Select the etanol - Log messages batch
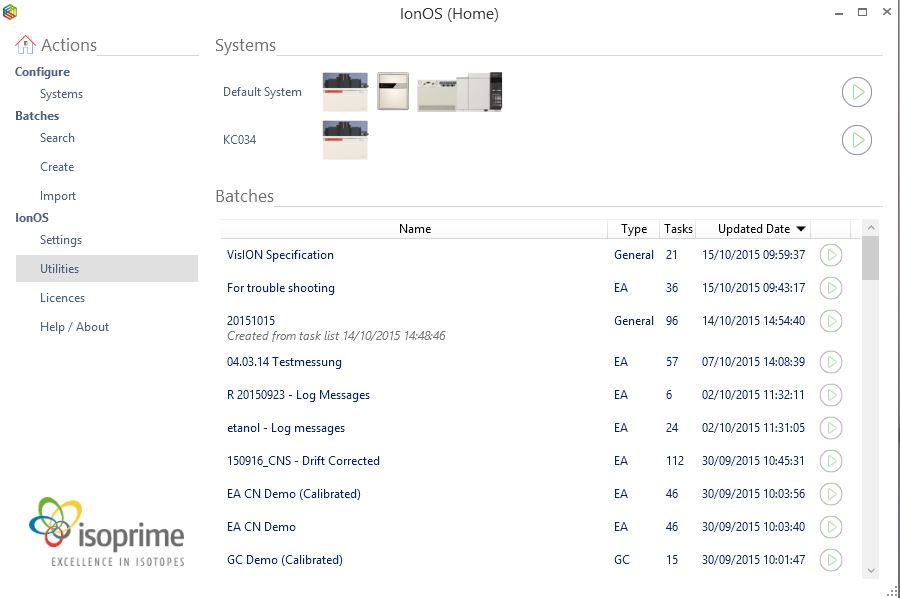This screenshot has height=598, width=900. [286, 428]
